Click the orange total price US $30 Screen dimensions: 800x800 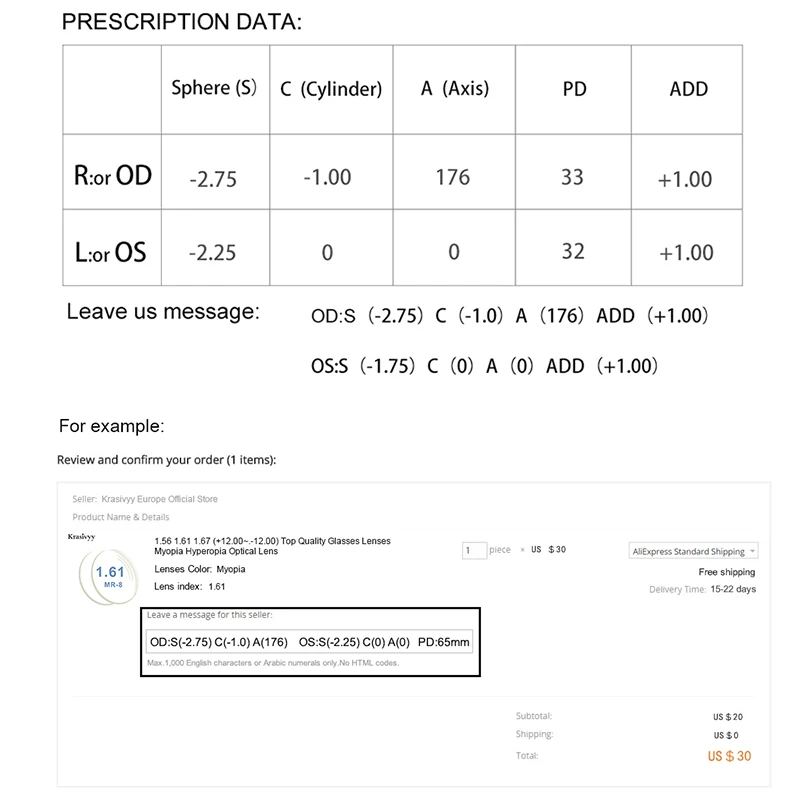[x=728, y=756]
